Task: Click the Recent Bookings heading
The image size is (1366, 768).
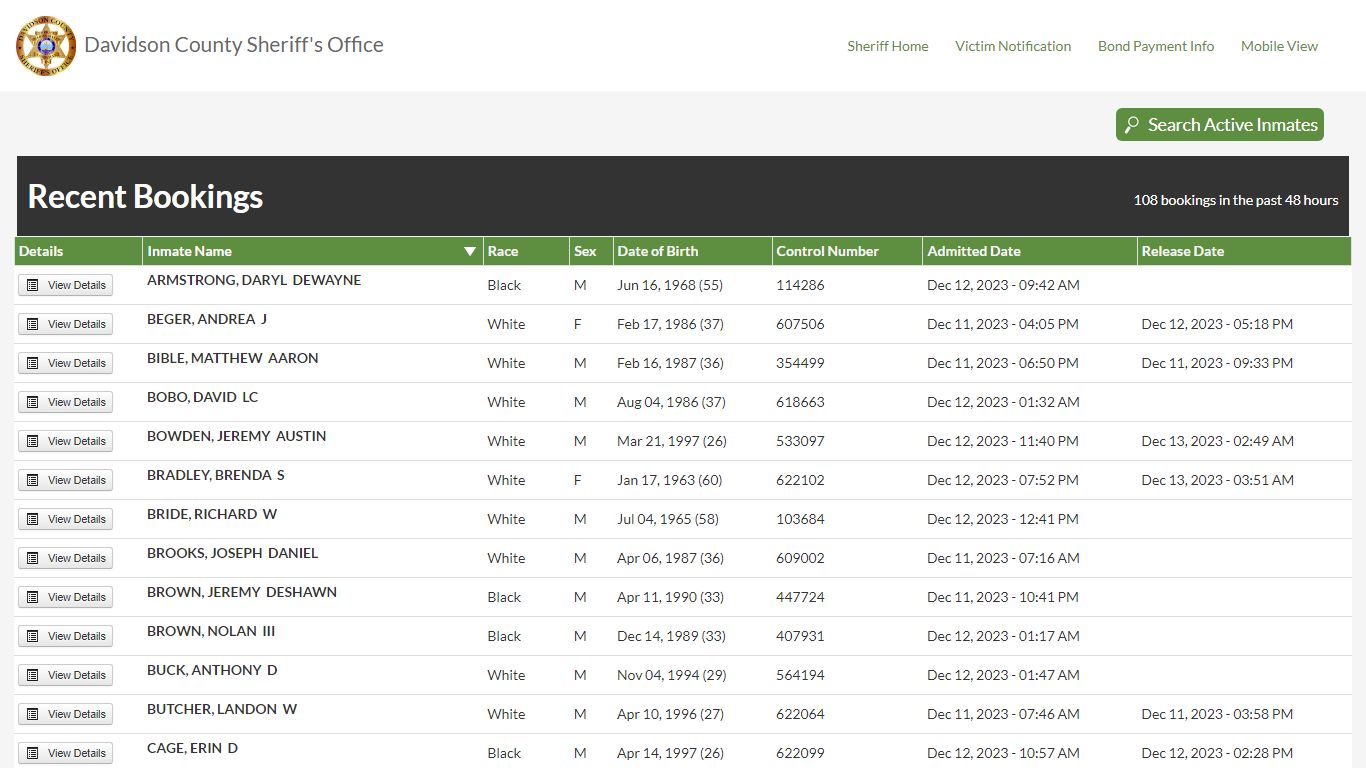Action: 145,196
